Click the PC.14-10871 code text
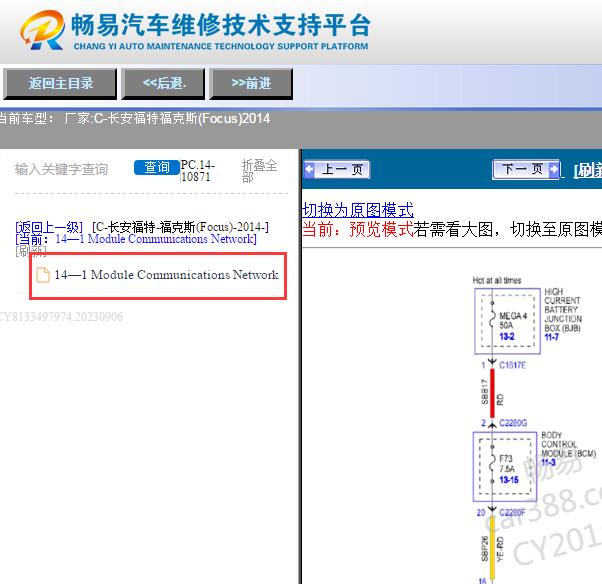The width and height of the screenshot is (602, 584). click(x=198, y=171)
